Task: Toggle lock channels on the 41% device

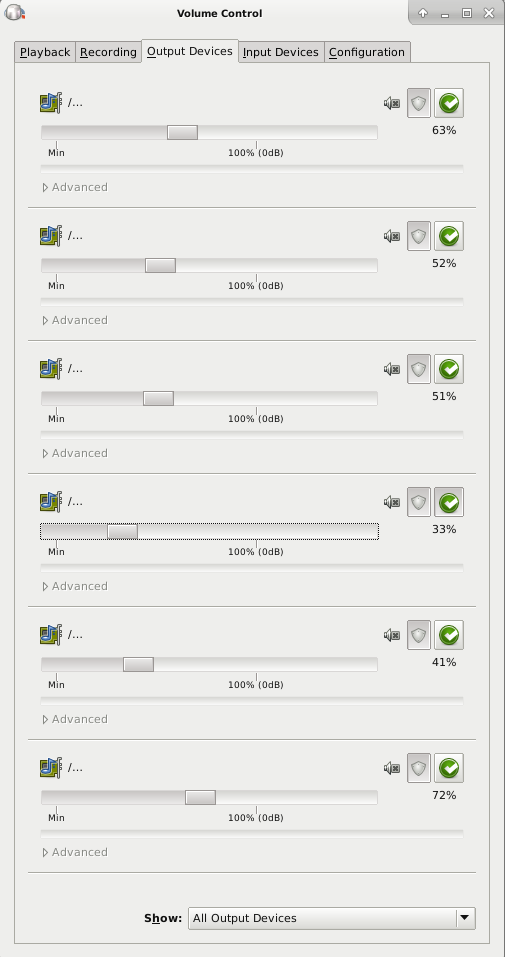Action: tap(419, 635)
